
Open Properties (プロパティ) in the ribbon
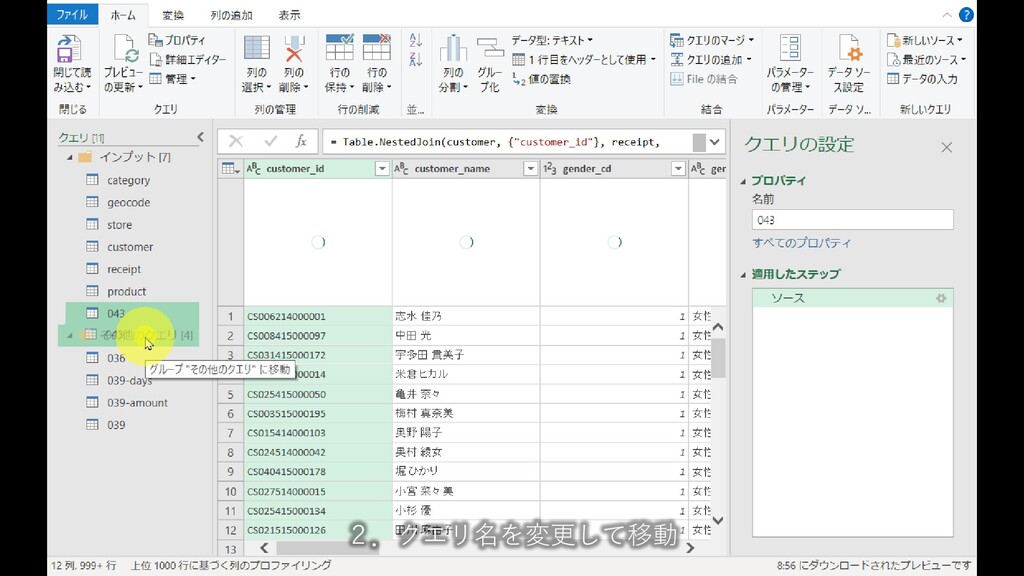coord(177,40)
